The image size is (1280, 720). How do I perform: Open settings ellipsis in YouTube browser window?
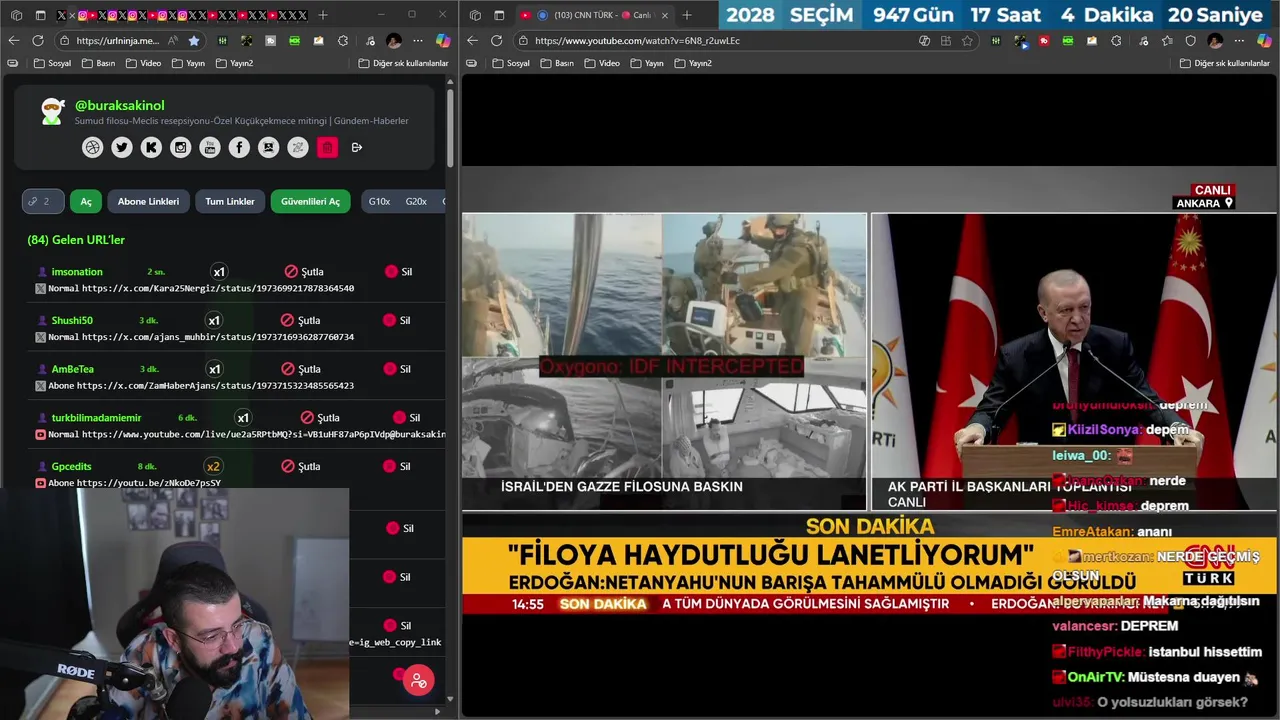(x=1239, y=41)
